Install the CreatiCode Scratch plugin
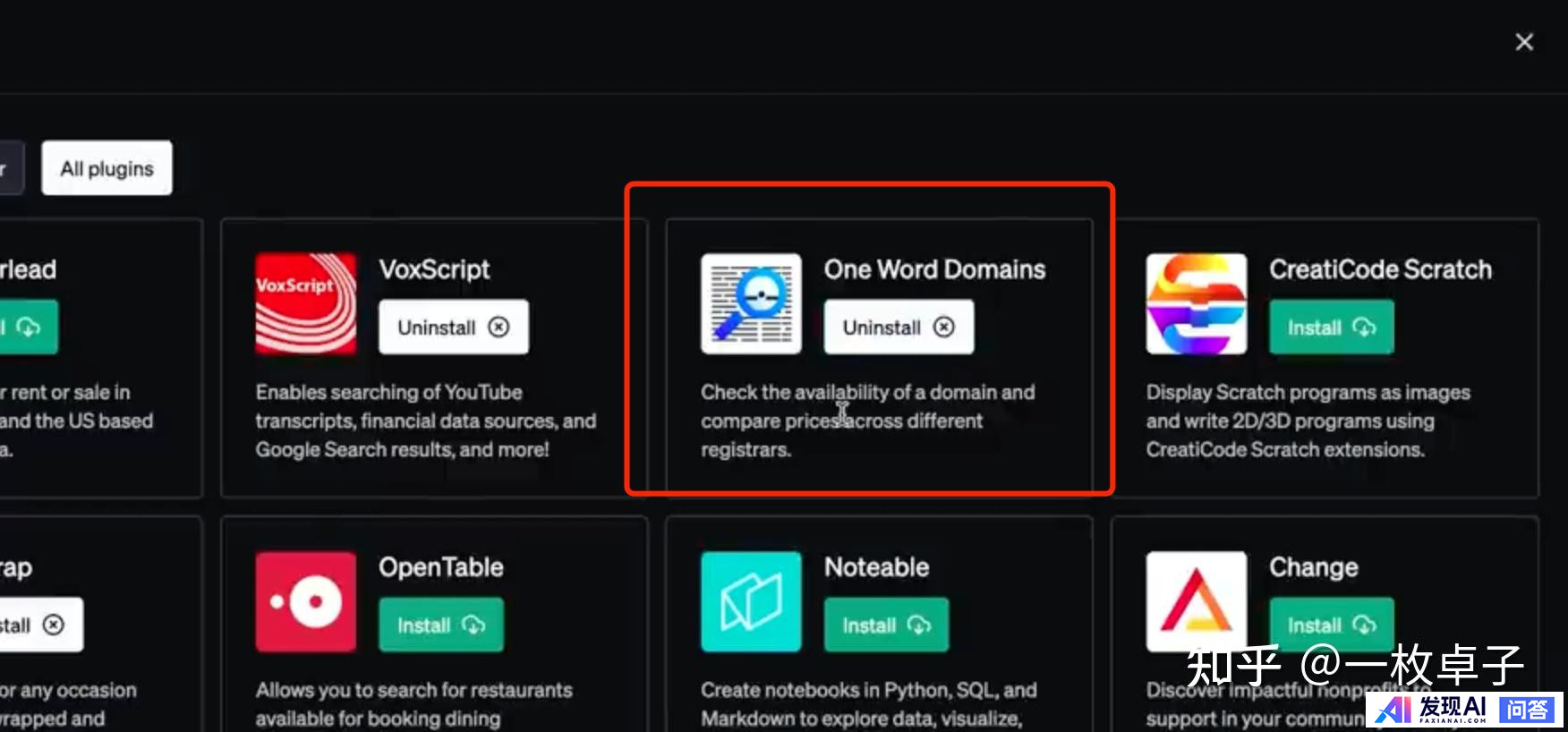The width and height of the screenshot is (1568, 732). [1331, 328]
